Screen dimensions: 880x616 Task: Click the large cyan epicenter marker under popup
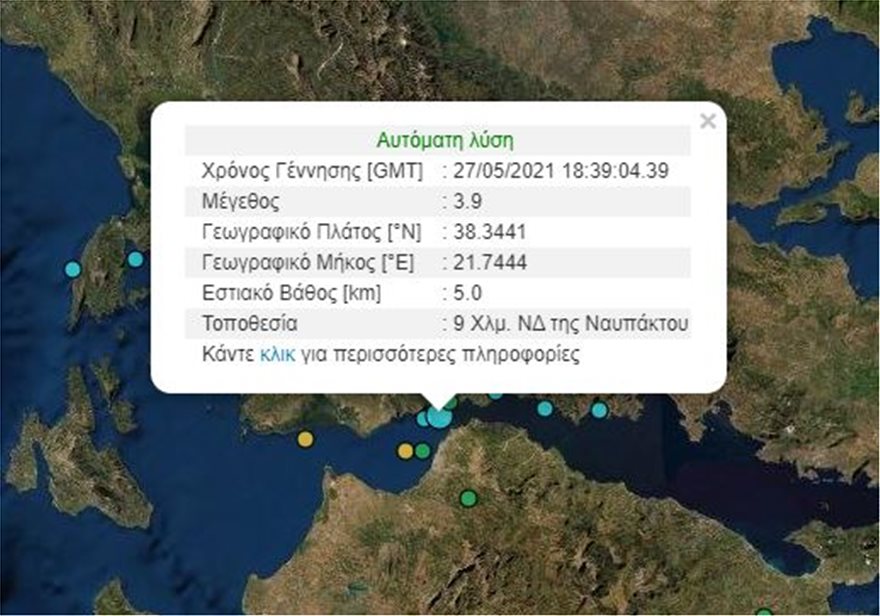pyautogui.click(x=439, y=416)
